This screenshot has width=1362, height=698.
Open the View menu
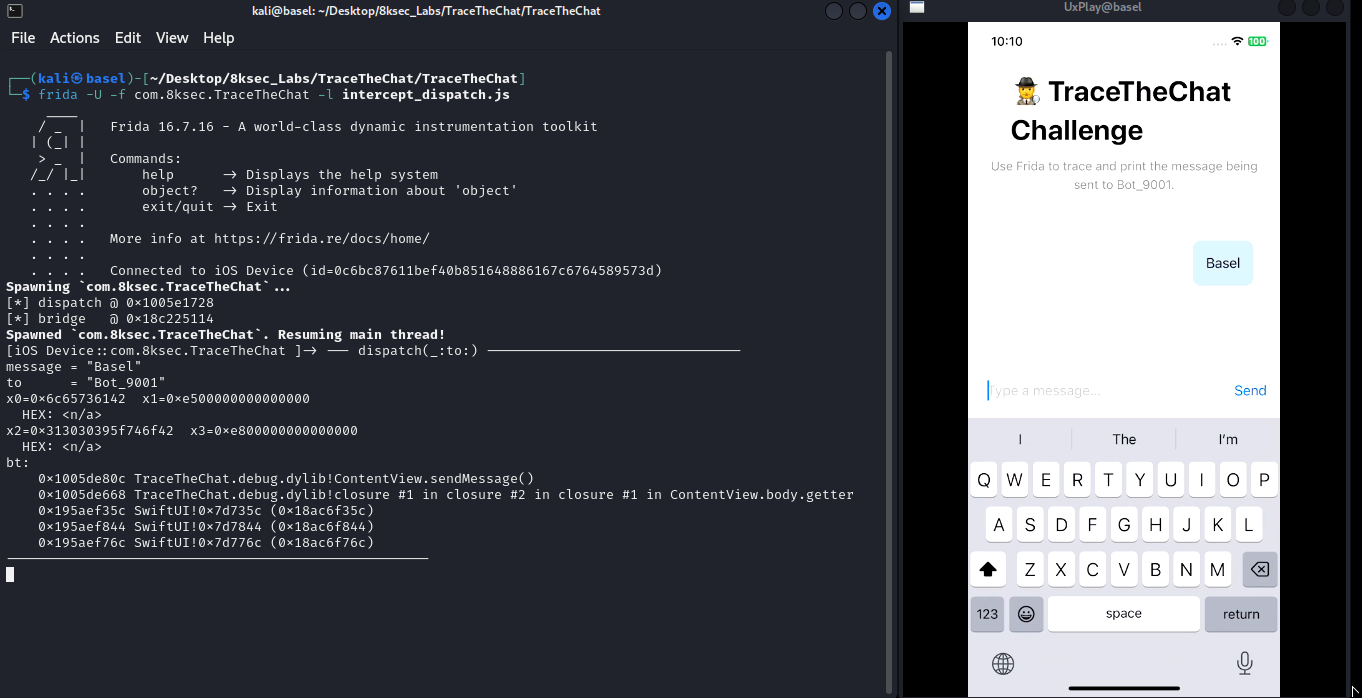pyautogui.click(x=172, y=38)
